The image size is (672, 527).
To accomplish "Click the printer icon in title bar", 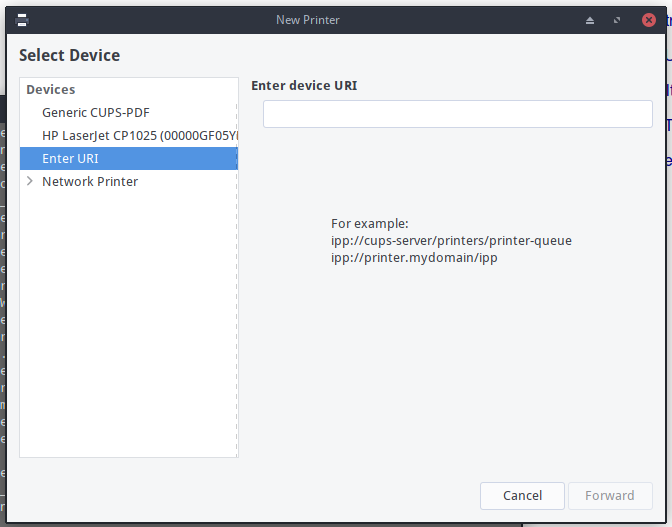I will coord(22,20).
